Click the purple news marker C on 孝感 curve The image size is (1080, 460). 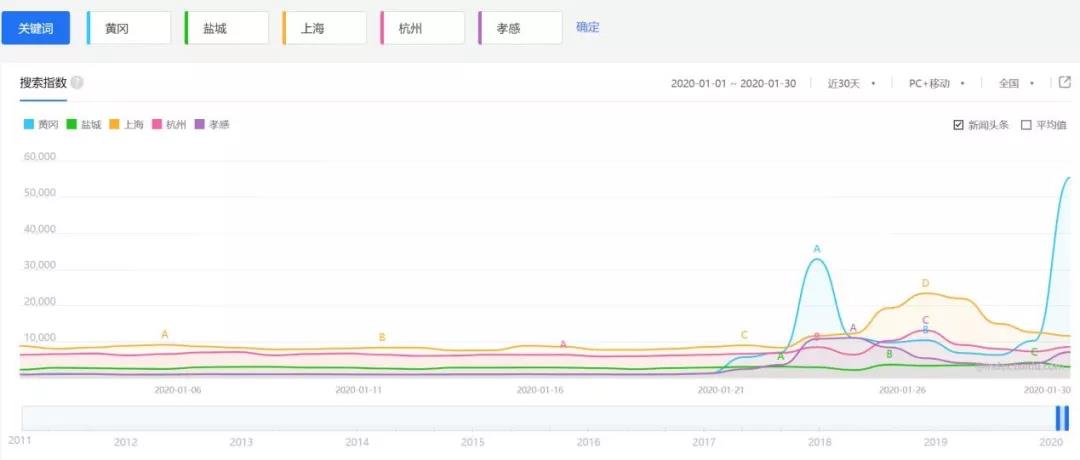tap(925, 320)
